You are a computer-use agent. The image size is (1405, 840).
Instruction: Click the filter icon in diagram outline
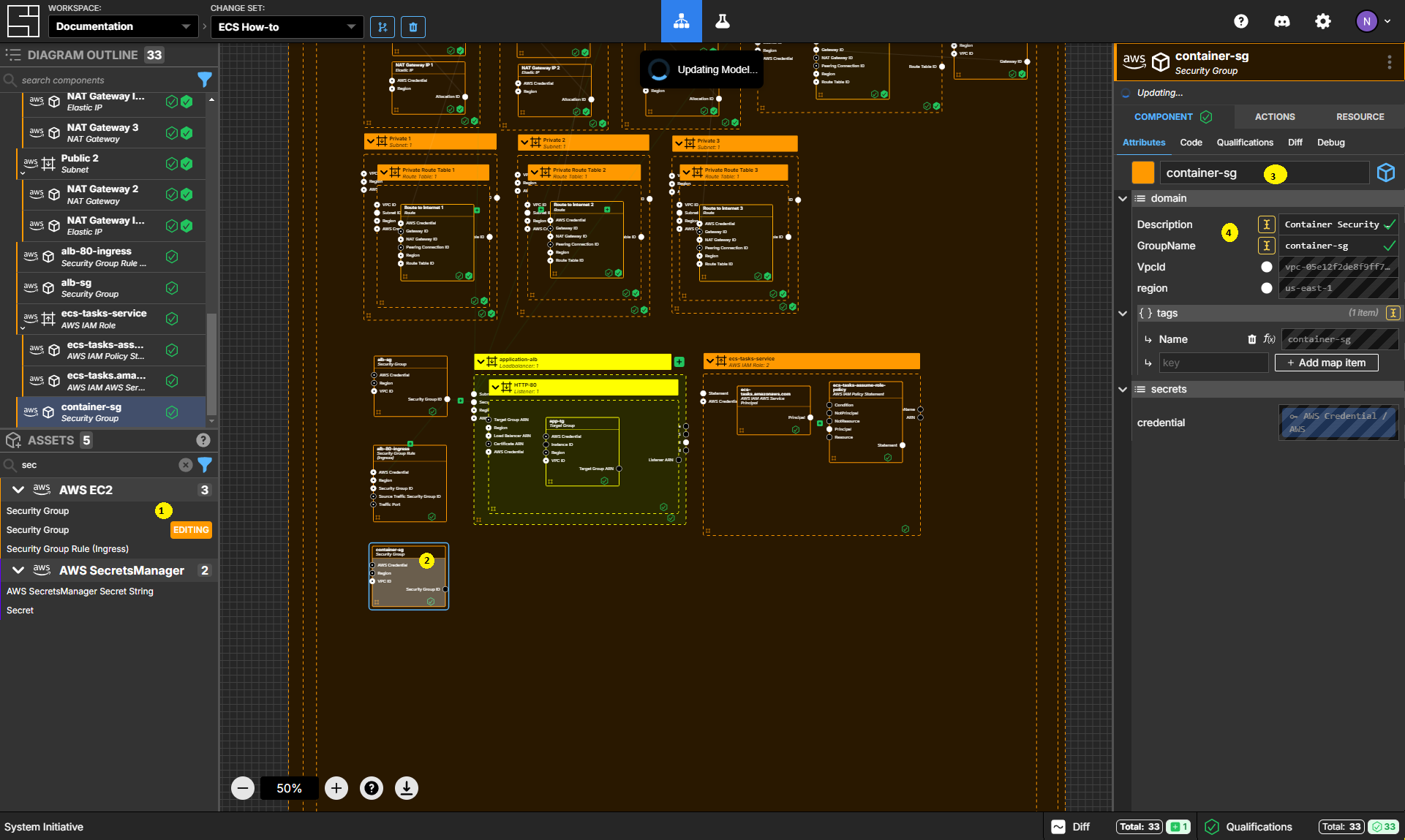205,79
